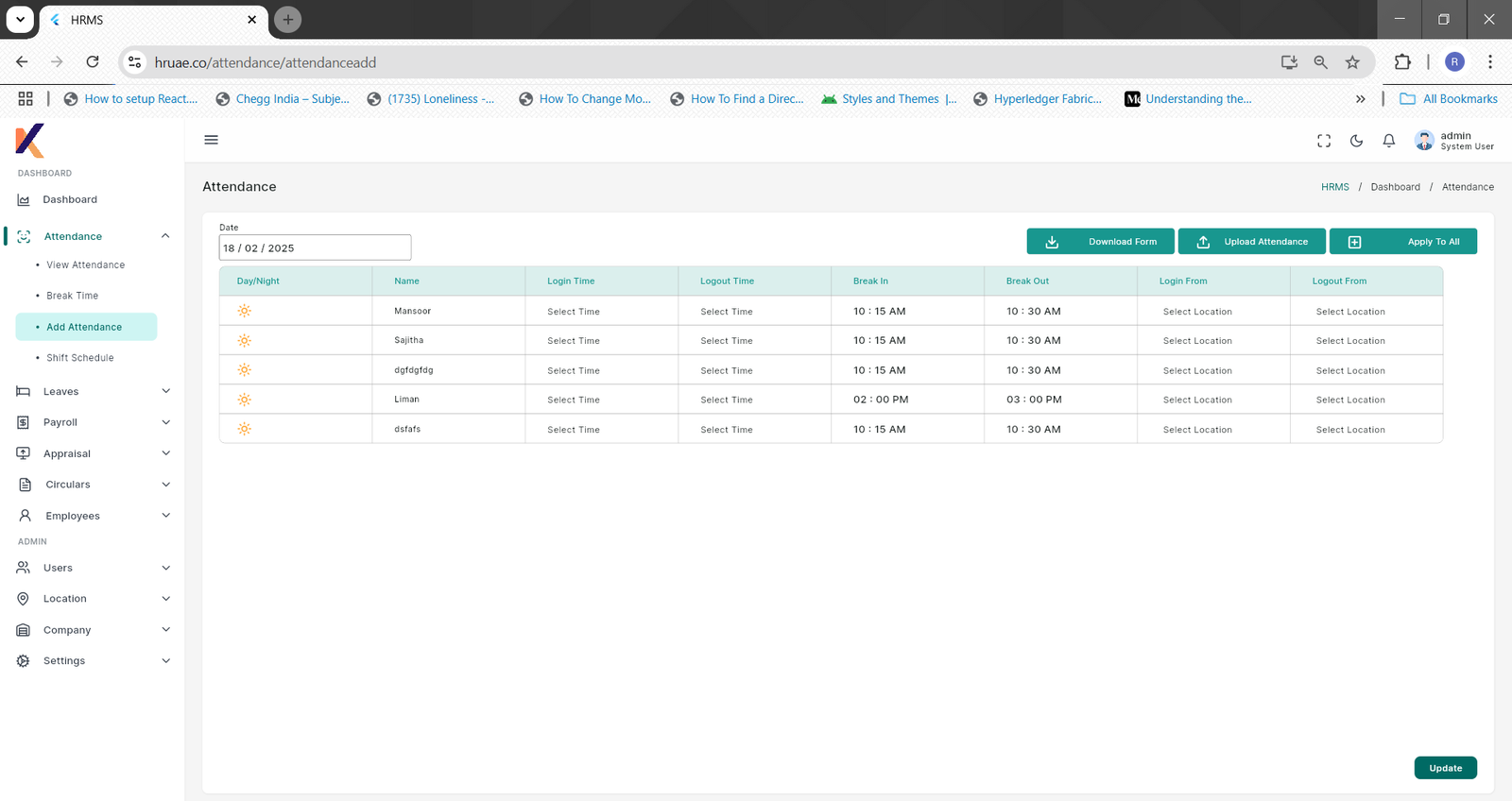Expand the Leaves menu chevron
Screen dimensions: 1512x801
(x=166, y=391)
